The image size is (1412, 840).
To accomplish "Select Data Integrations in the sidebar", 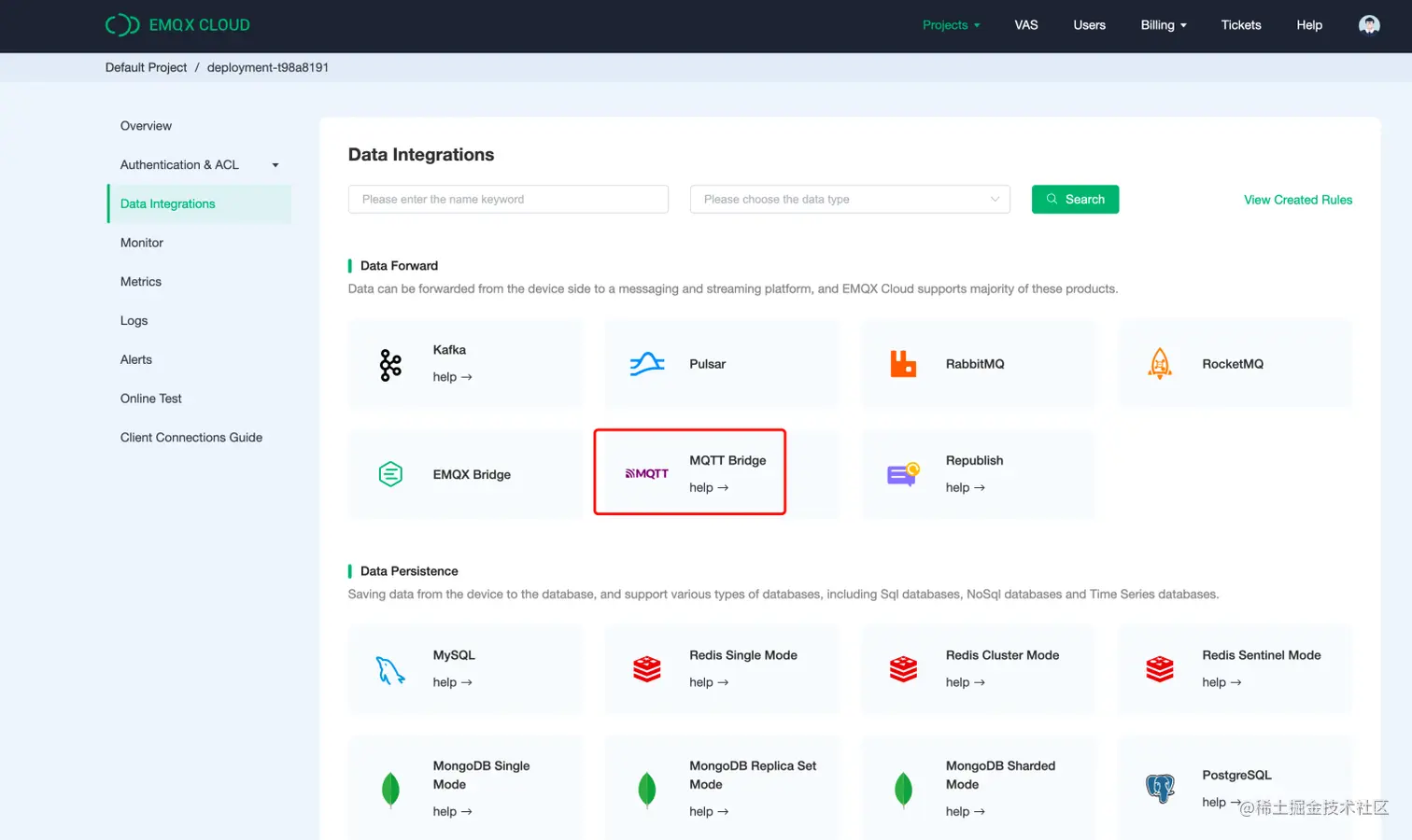I will [x=200, y=203].
